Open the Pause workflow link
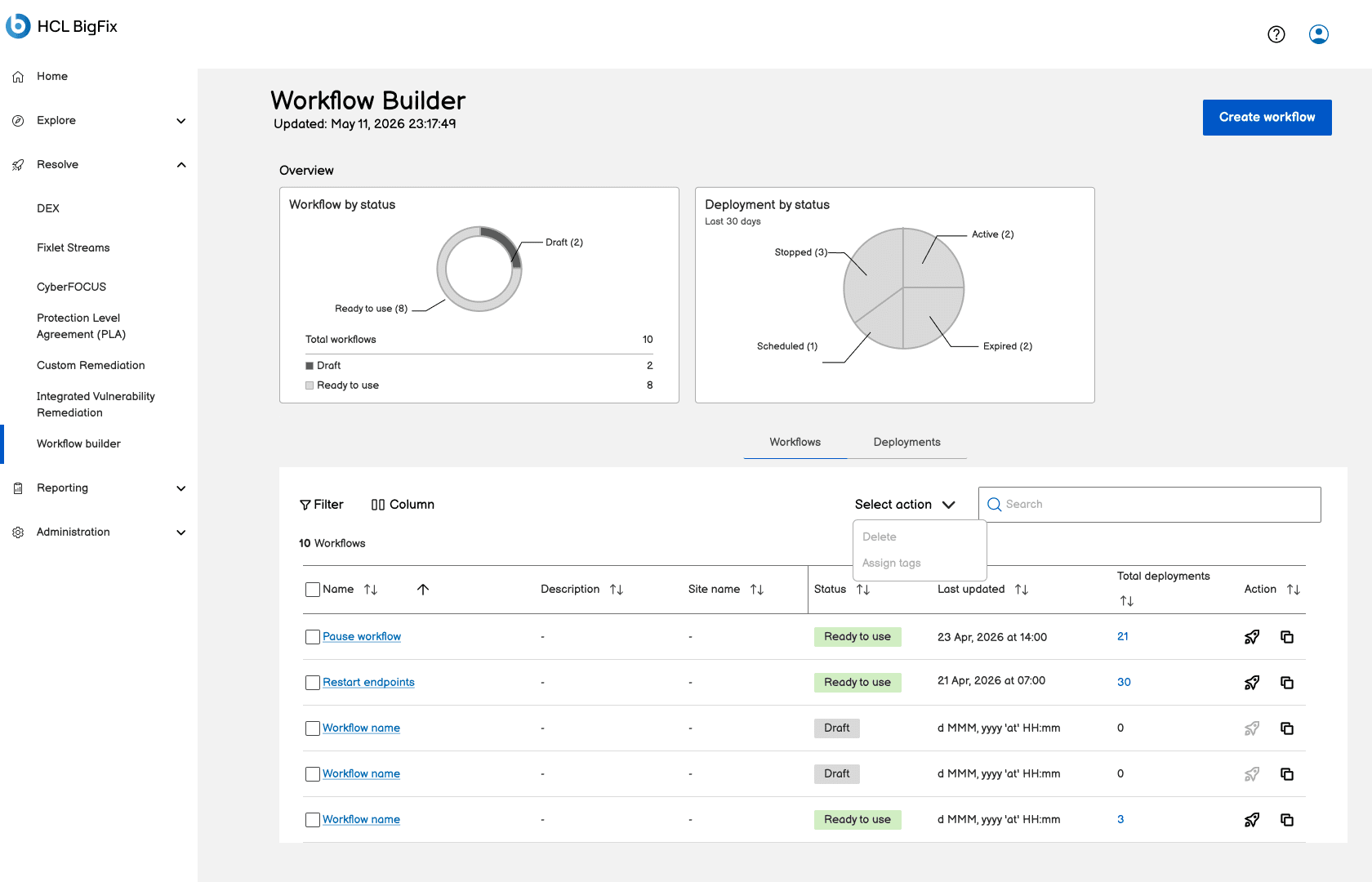Image resolution: width=1372 pixels, height=882 pixels. [x=362, y=637]
